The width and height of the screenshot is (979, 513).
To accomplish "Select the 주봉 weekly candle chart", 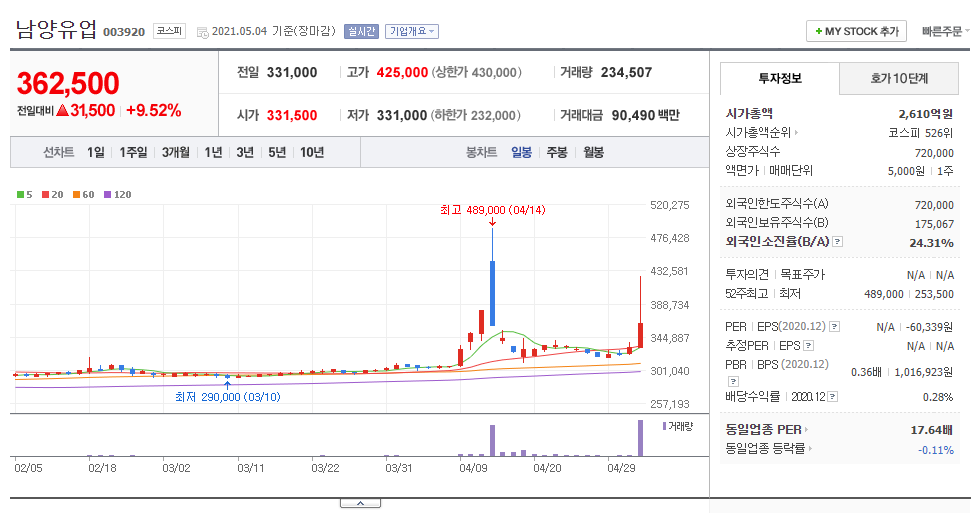I will (x=557, y=152).
